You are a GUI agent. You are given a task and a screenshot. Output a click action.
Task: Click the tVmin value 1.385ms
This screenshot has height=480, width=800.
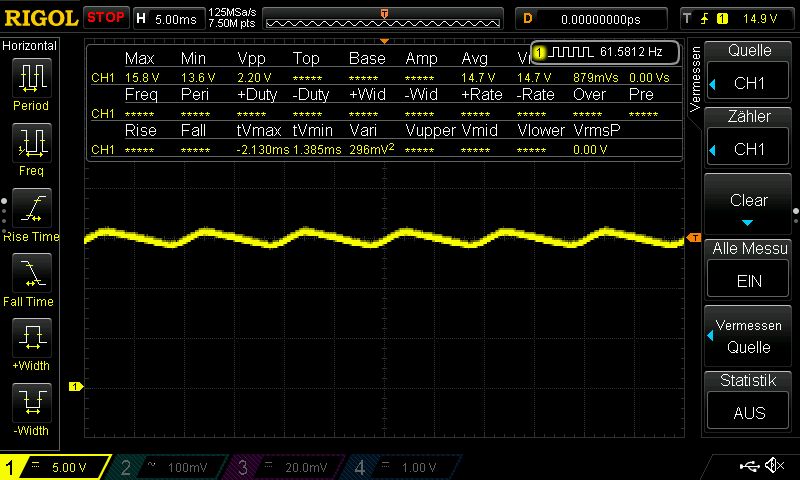point(317,149)
